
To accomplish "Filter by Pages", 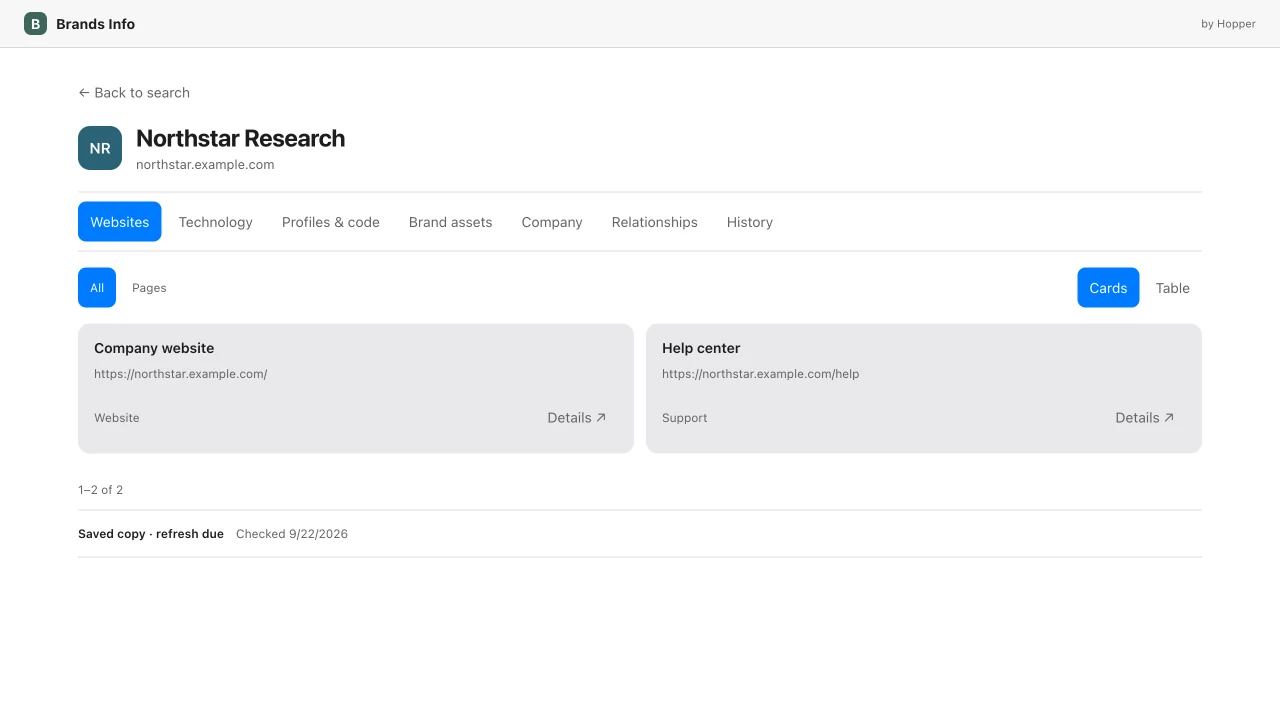I will (149, 288).
